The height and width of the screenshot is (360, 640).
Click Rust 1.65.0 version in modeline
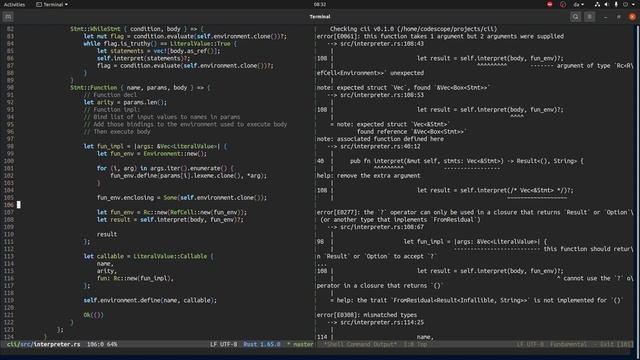[262, 344]
